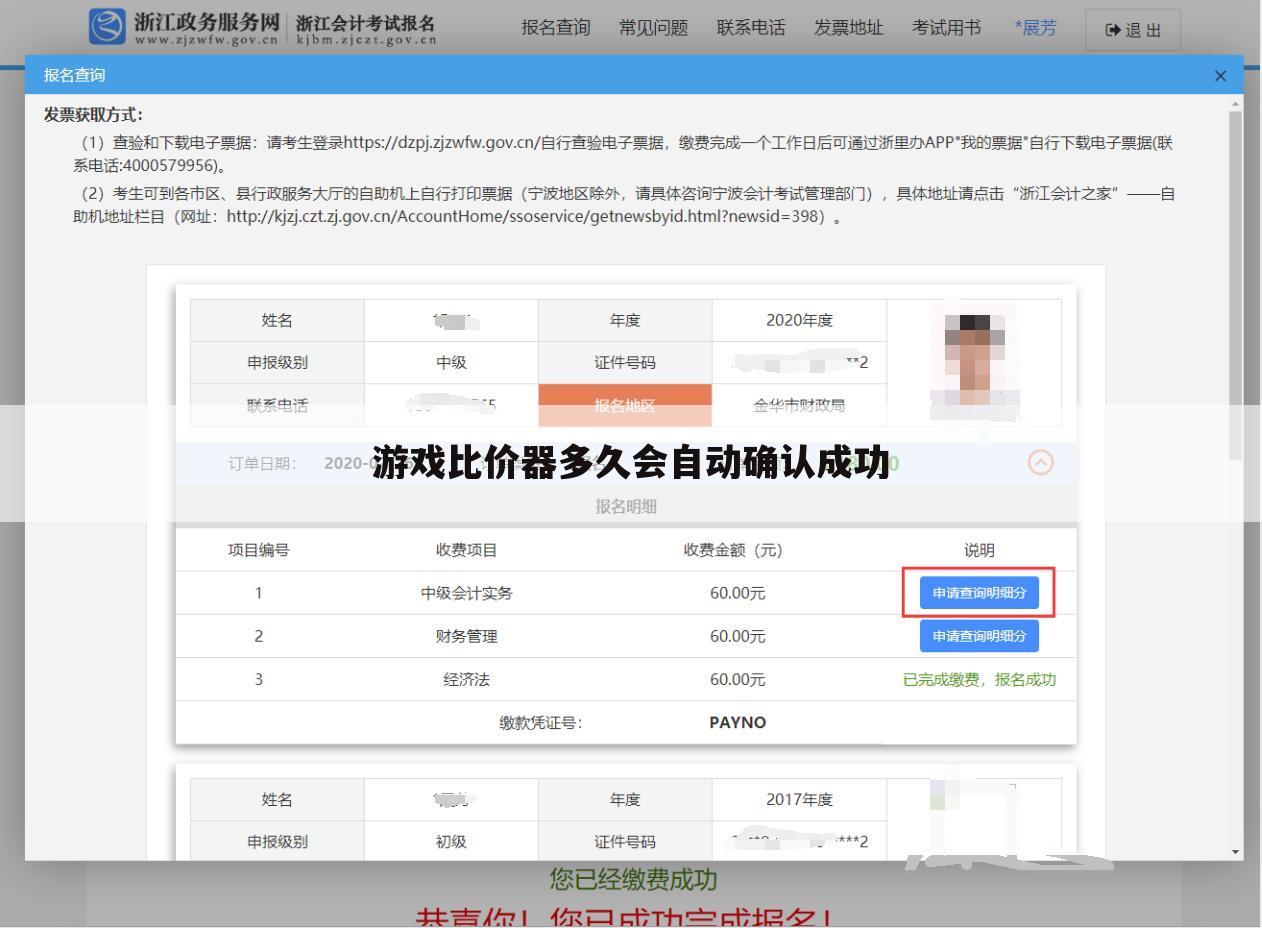Collapse the order details with circular chevron
Image resolution: width=1262 pixels, height=928 pixels.
(x=1041, y=463)
